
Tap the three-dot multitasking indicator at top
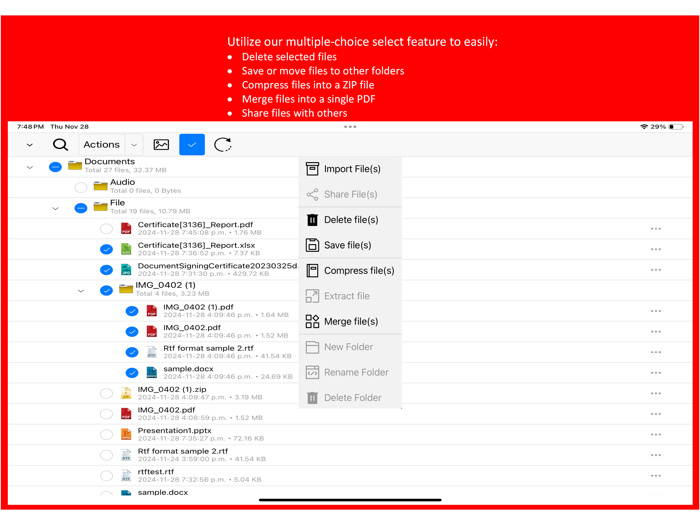[x=350, y=127]
